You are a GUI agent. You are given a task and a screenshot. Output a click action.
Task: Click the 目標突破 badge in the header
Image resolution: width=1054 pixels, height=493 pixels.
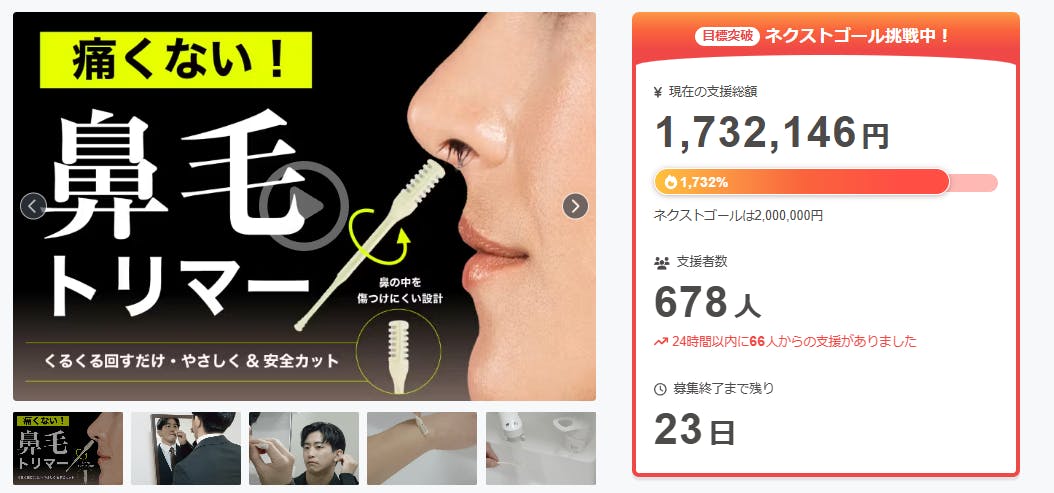click(x=727, y=36)
